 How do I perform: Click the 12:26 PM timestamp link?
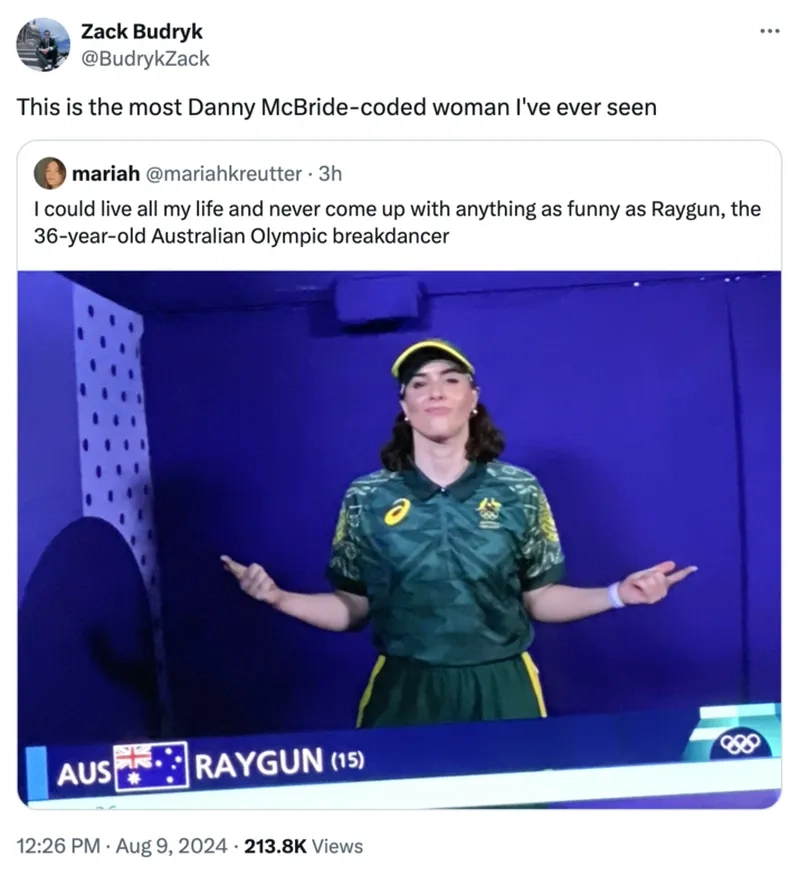(59, 846)
